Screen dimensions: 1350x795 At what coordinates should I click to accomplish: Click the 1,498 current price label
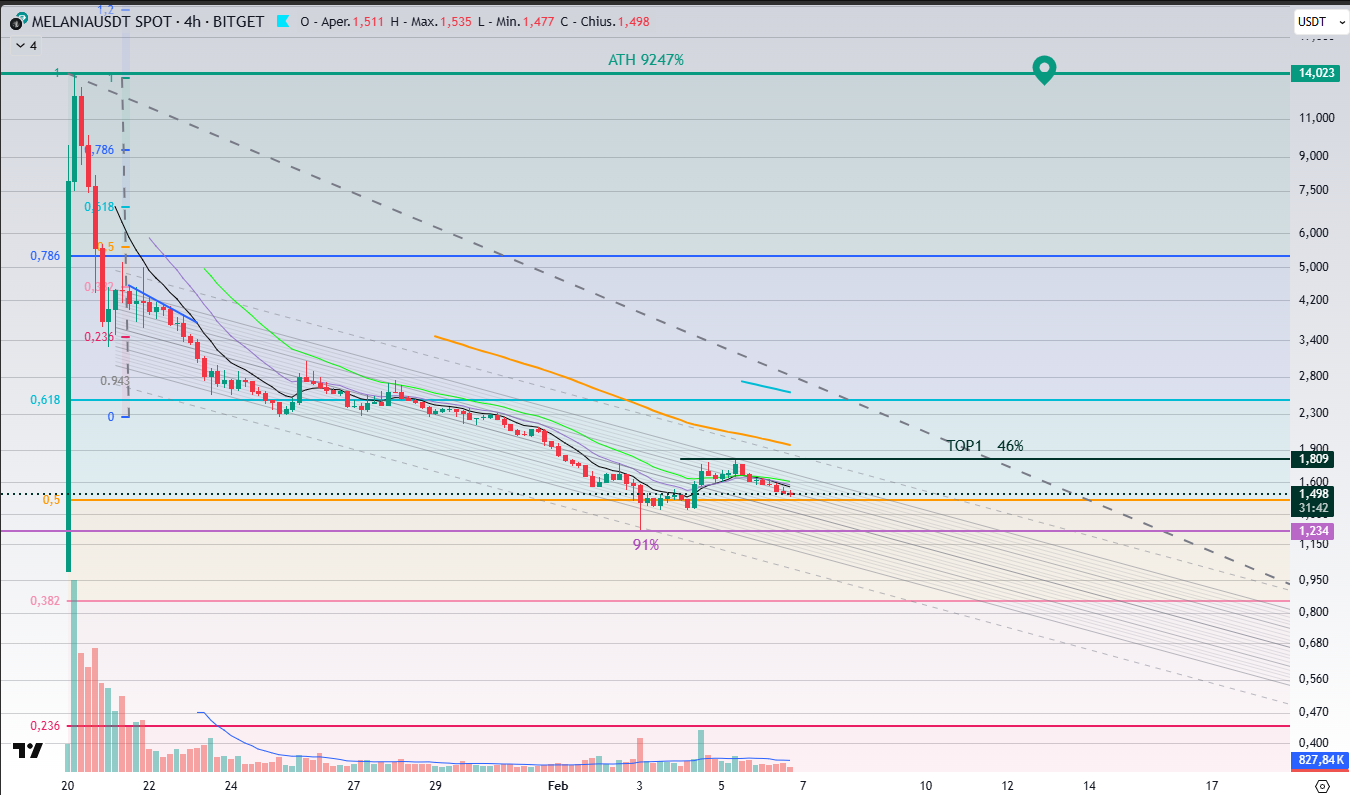1314,494
